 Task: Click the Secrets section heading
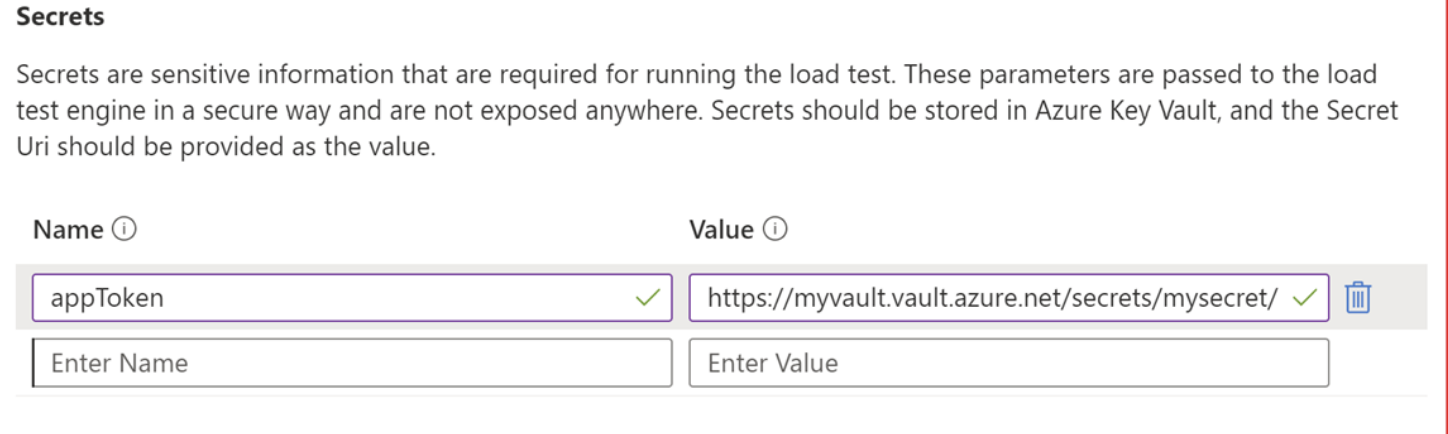pos(61,17)
